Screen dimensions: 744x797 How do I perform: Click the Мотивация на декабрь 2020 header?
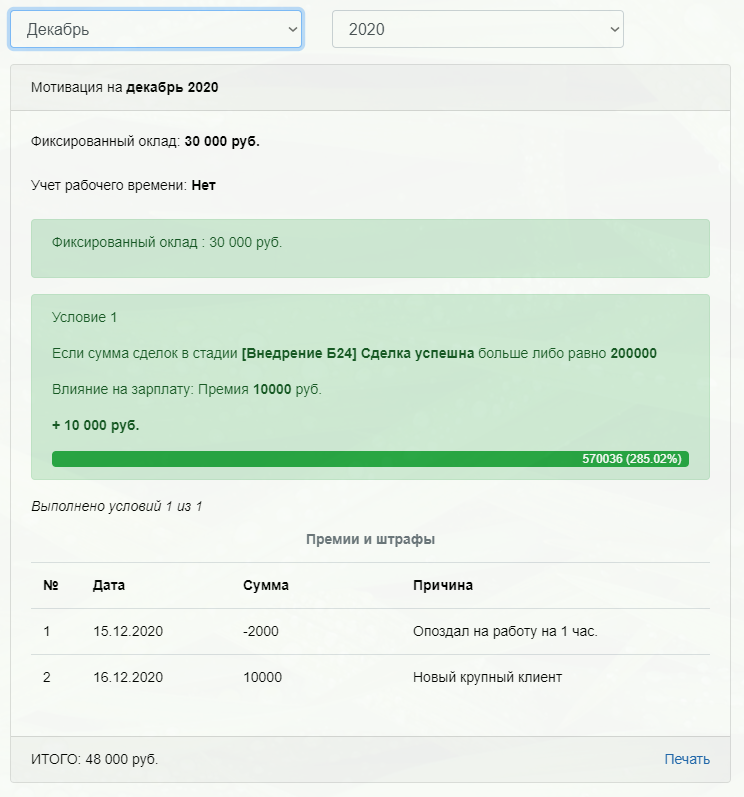[x=125, y=87]
